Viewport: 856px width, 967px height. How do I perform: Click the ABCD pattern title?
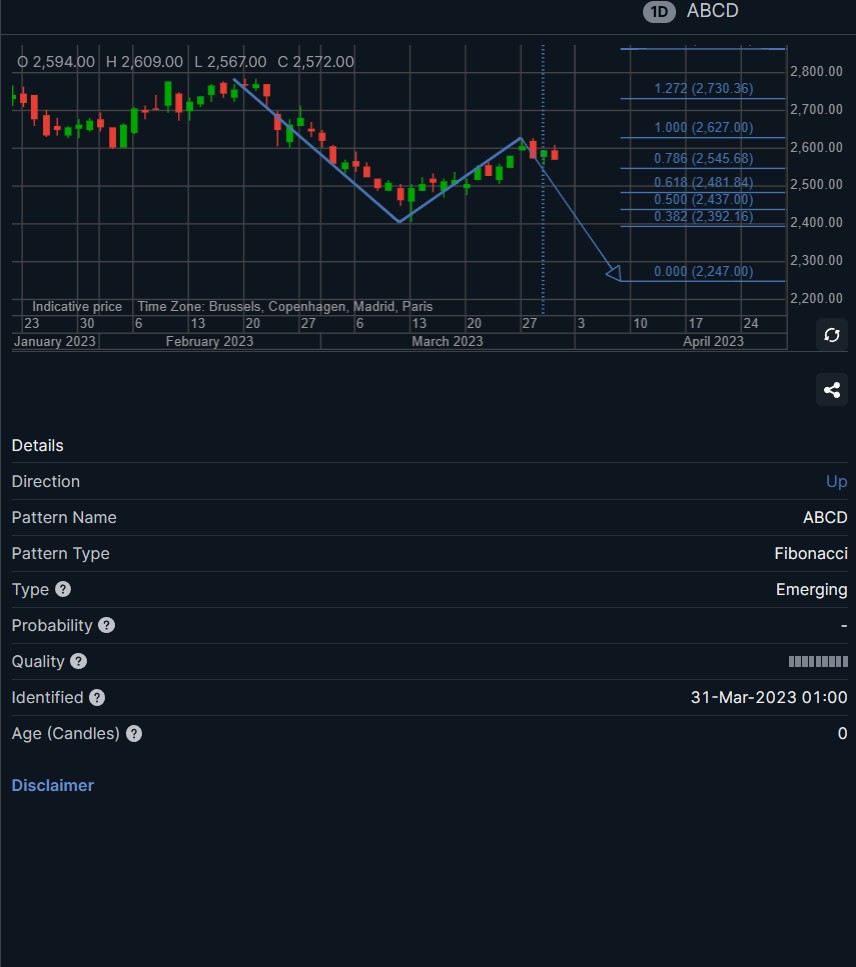[x=712, y=10]
